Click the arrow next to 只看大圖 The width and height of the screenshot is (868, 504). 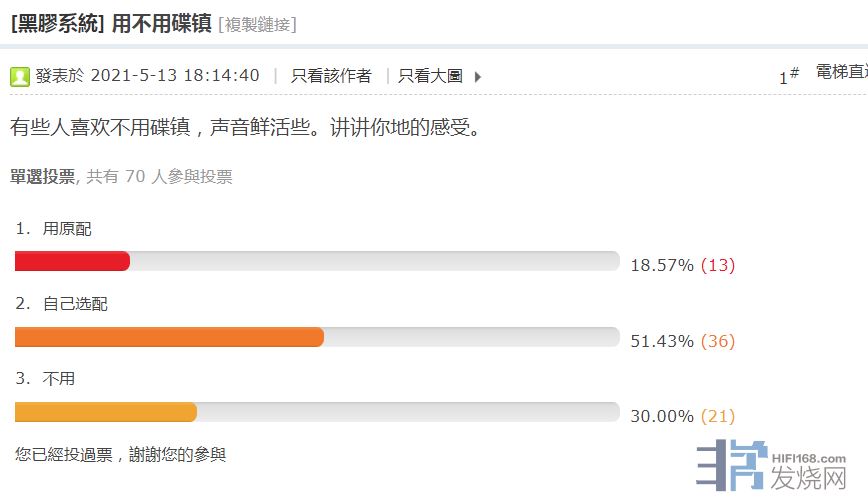click(477, 76)
